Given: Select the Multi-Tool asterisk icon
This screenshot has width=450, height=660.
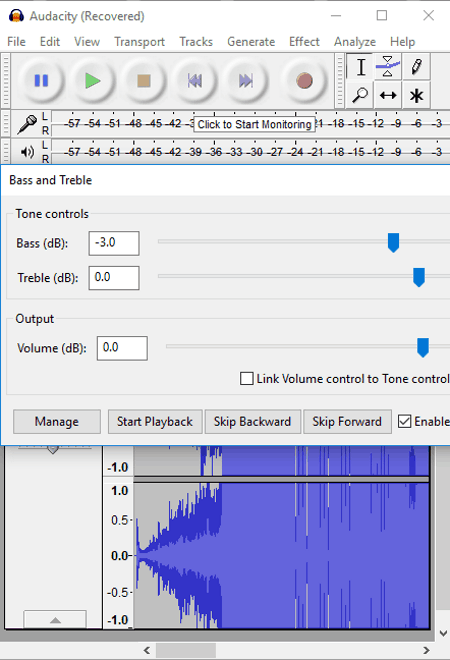Looking at the screenshot, I should coord(416,95).
